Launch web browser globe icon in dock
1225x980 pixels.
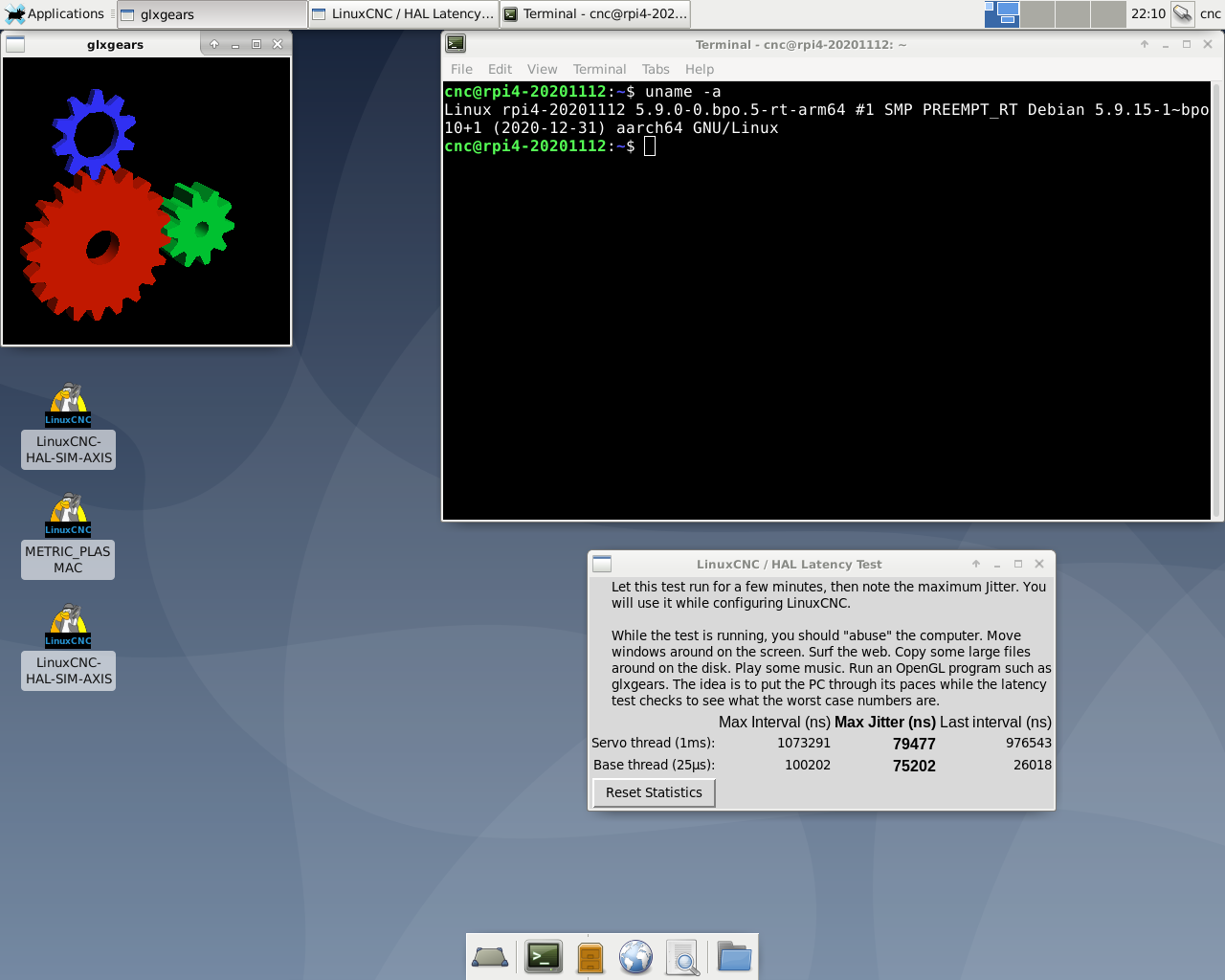(635, 957)
